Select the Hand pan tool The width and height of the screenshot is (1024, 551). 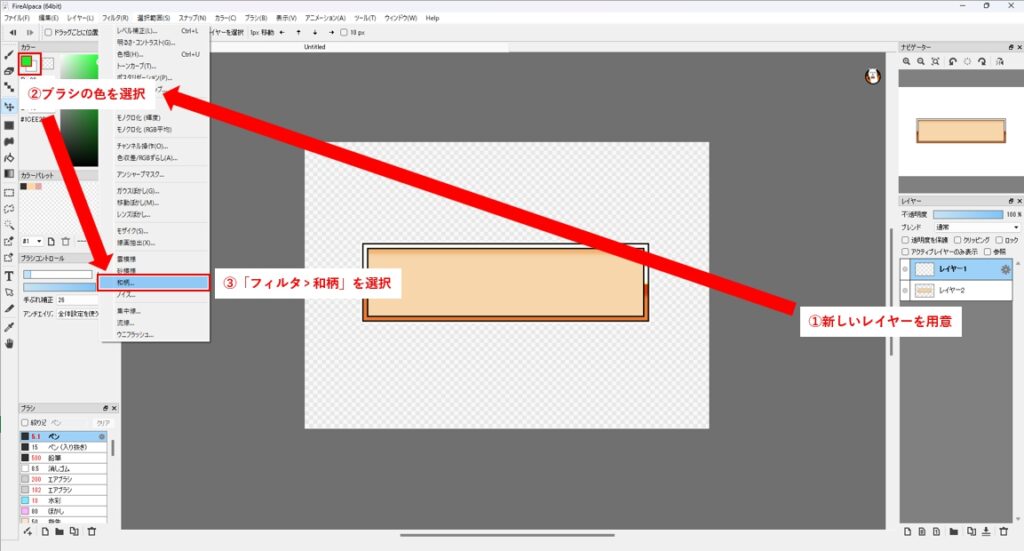click(x=9, y=343)
